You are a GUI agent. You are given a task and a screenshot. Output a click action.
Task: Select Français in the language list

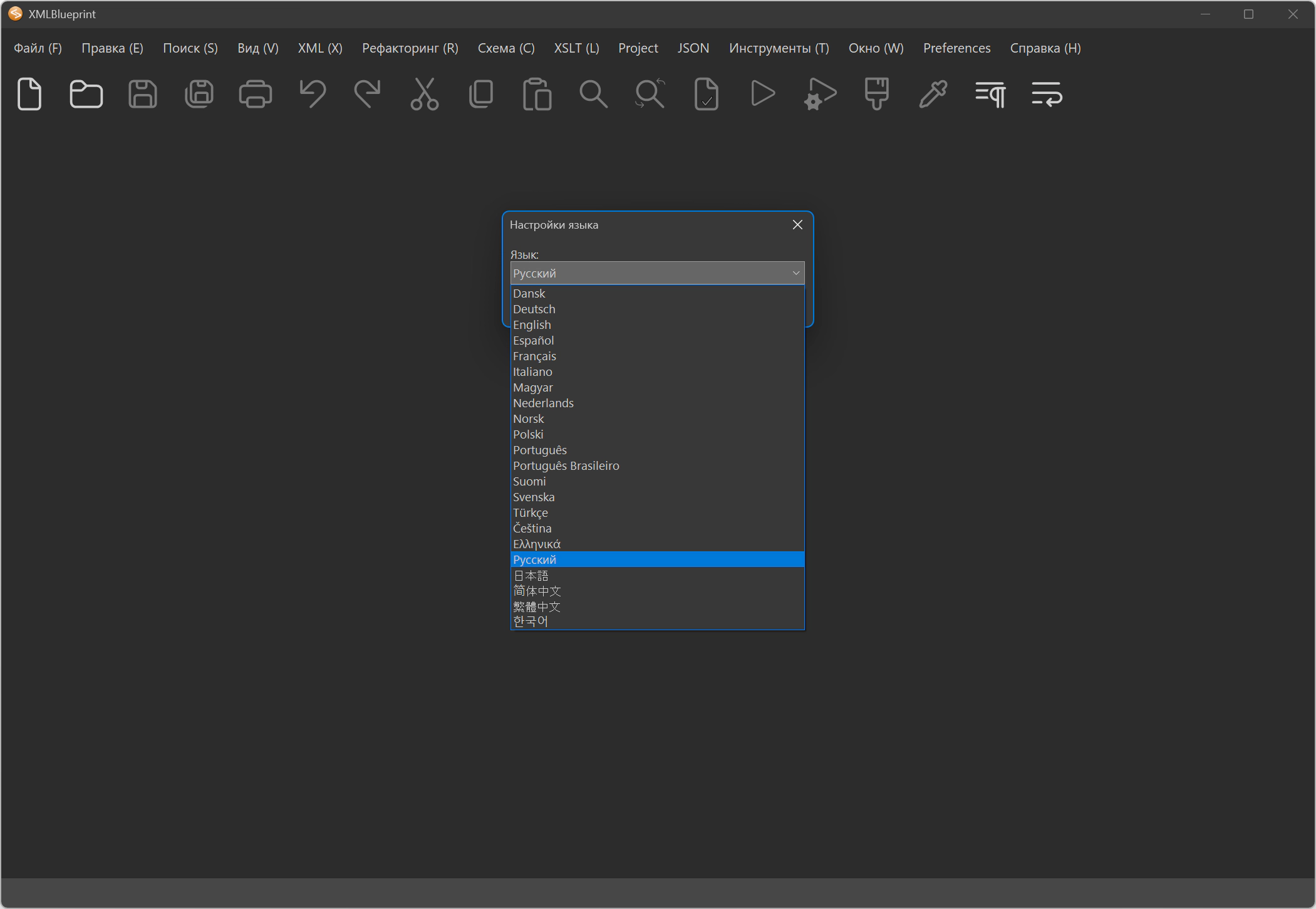click(657, 356)
